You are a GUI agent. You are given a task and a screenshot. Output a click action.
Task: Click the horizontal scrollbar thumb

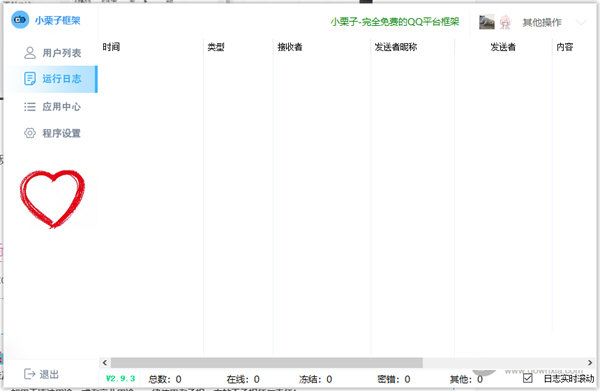tap(267, 362)
